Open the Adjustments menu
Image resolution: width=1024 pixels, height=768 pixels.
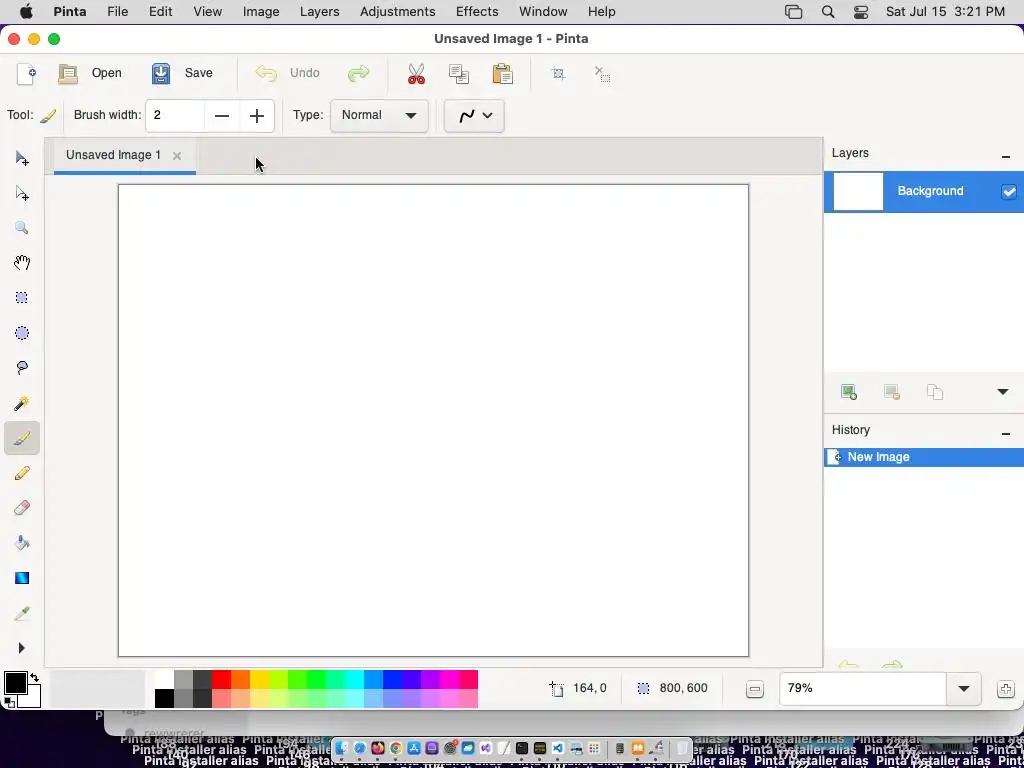(398, 12)
